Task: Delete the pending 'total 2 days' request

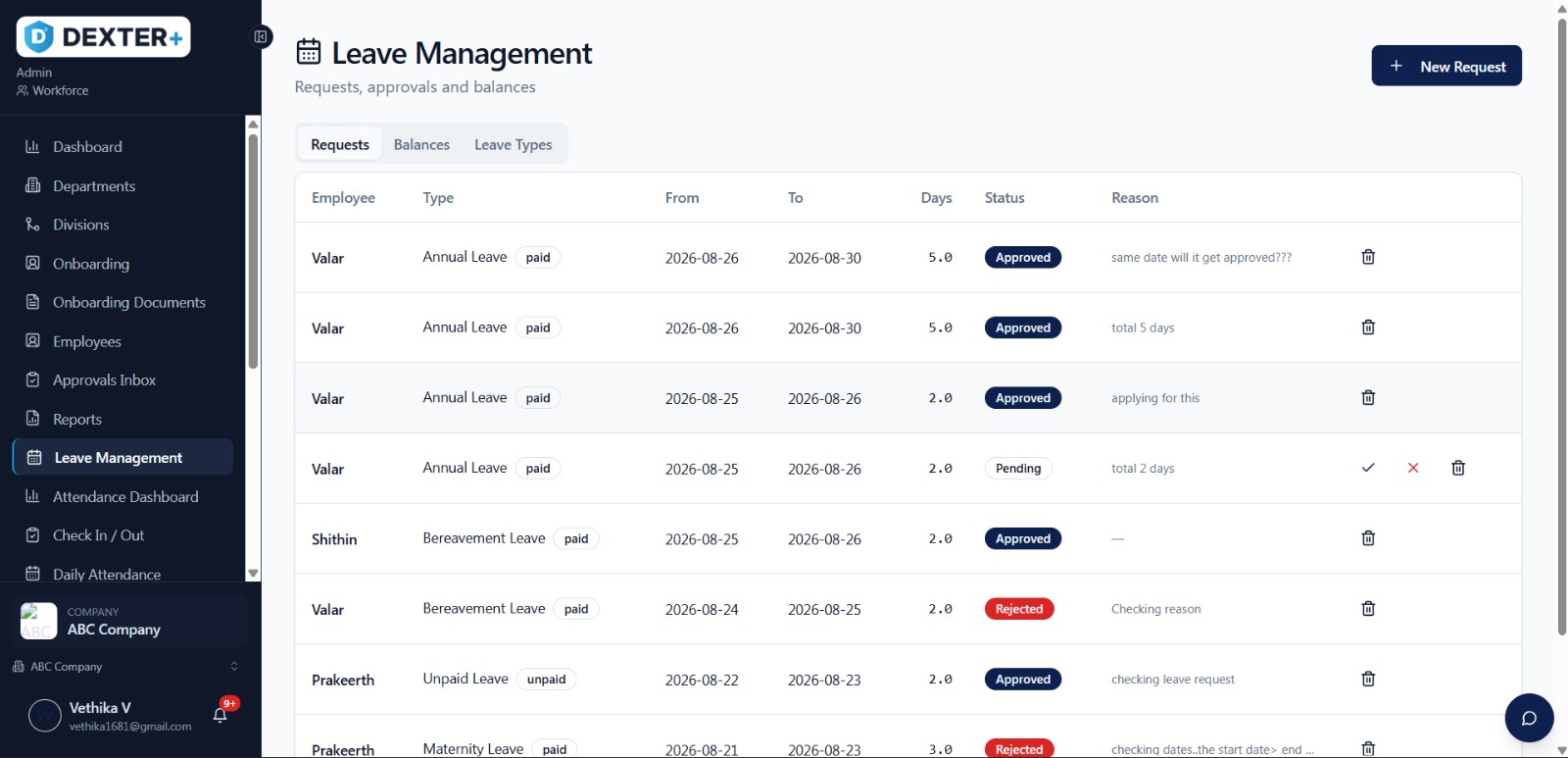Action: pos(1458,468)
